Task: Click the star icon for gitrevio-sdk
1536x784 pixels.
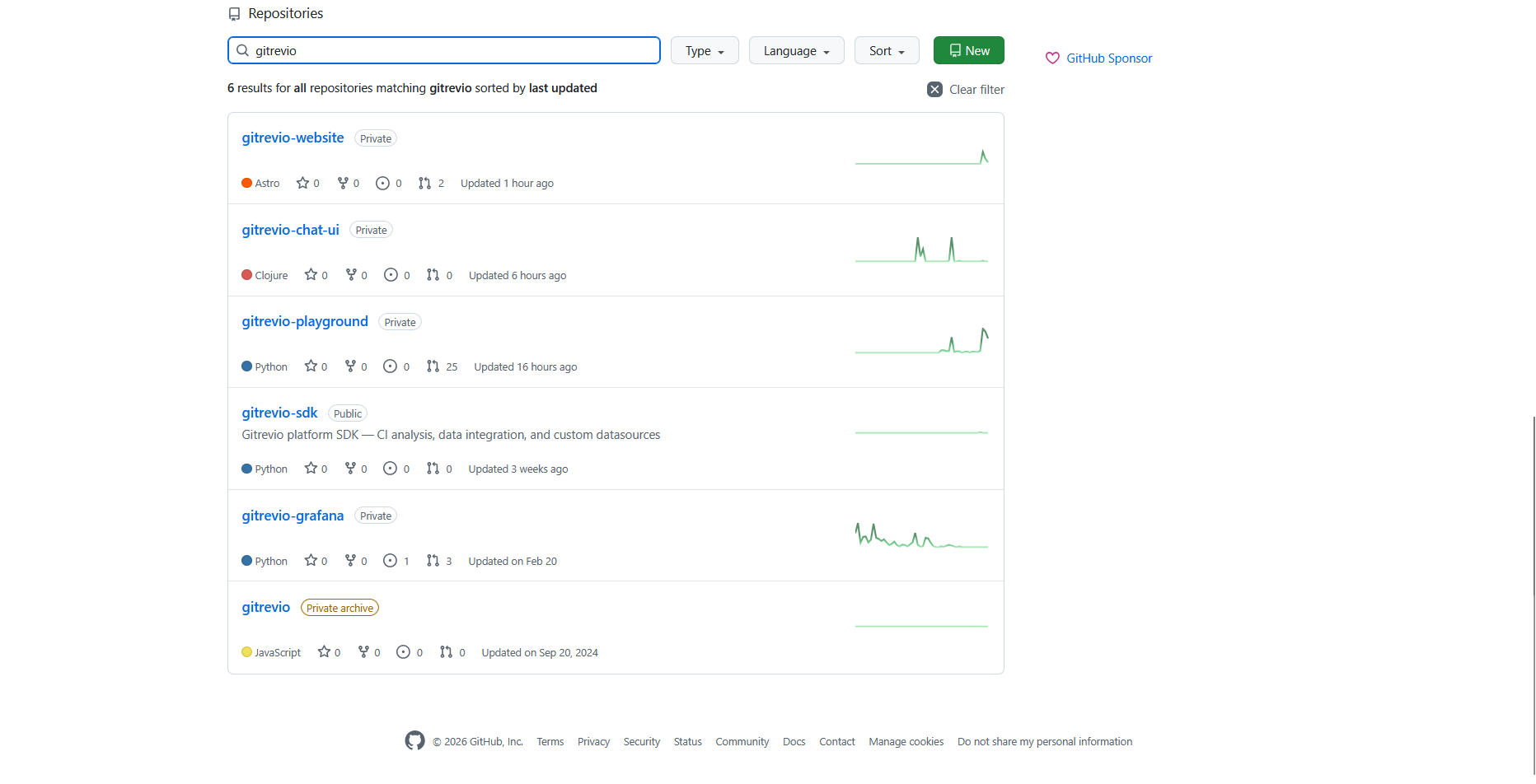Action: [311, 468]
